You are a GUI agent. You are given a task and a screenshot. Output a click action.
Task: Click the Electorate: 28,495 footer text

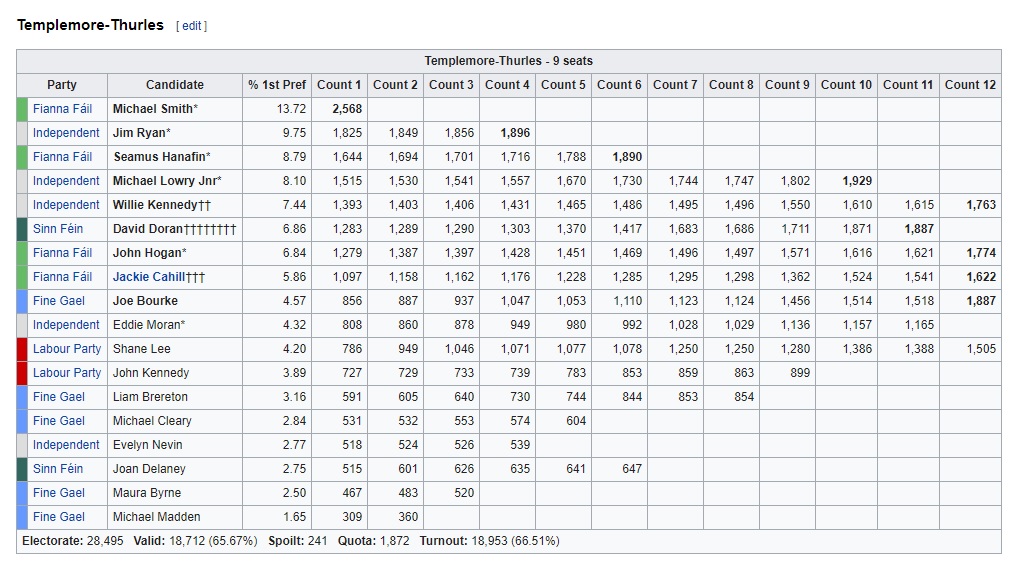point(73,541)
